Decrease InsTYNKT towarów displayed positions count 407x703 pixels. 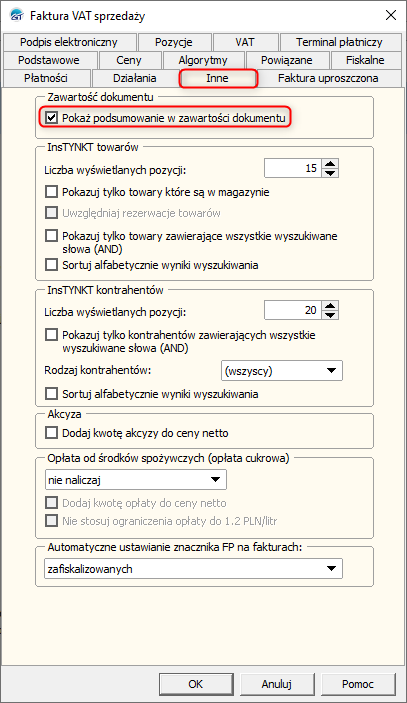[x=330, y=173]
